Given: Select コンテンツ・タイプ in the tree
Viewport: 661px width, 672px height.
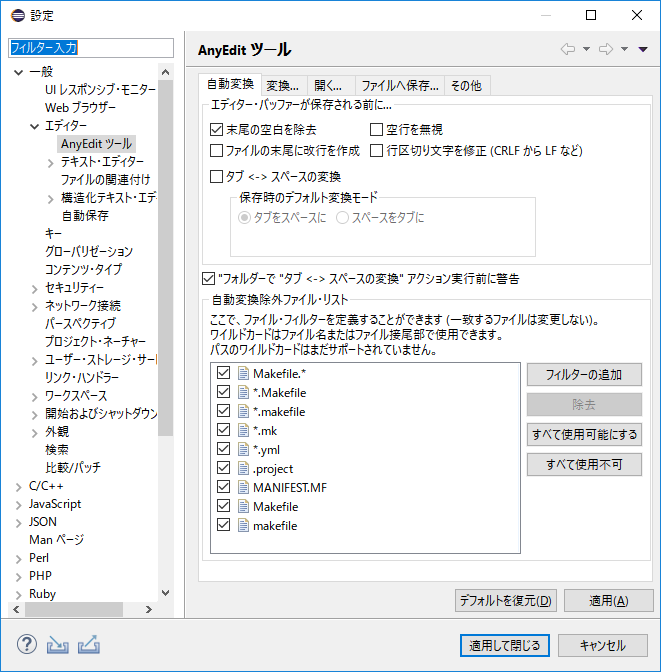Looking at the screenshot, I should coord(84,269).
